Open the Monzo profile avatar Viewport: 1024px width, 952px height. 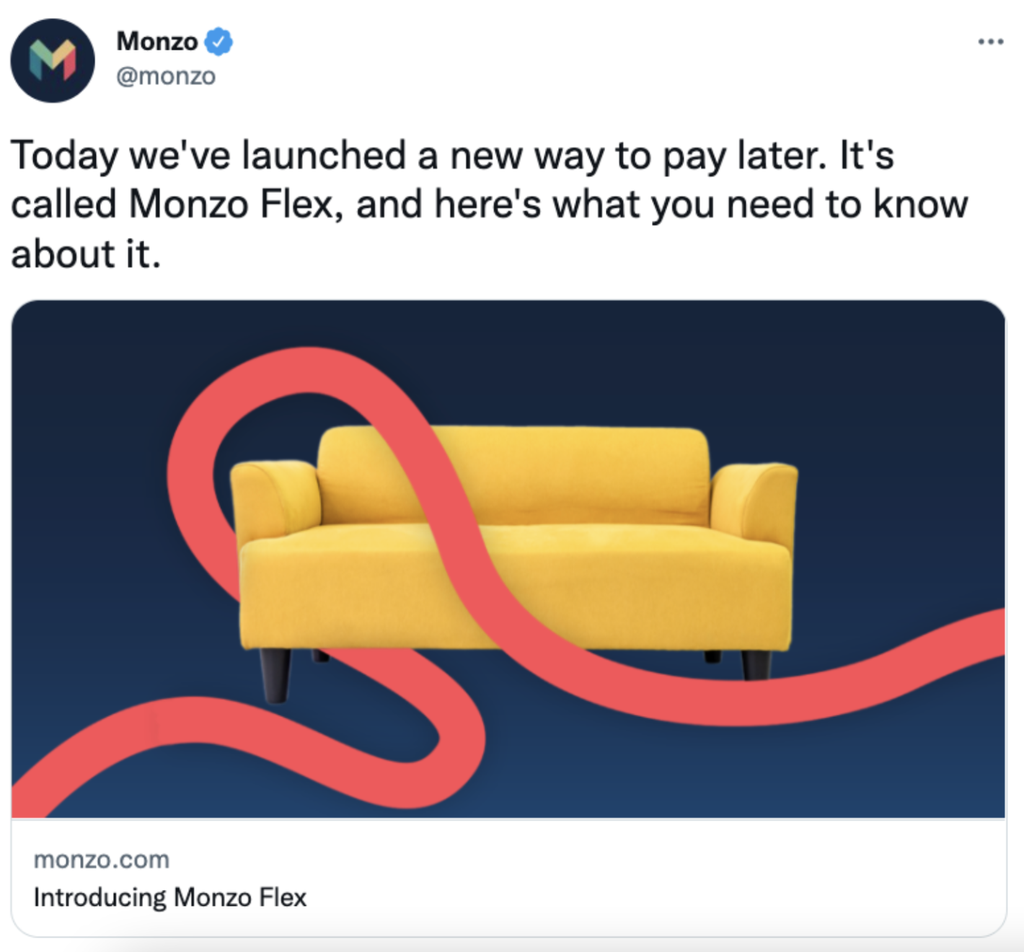coord(53,60)
